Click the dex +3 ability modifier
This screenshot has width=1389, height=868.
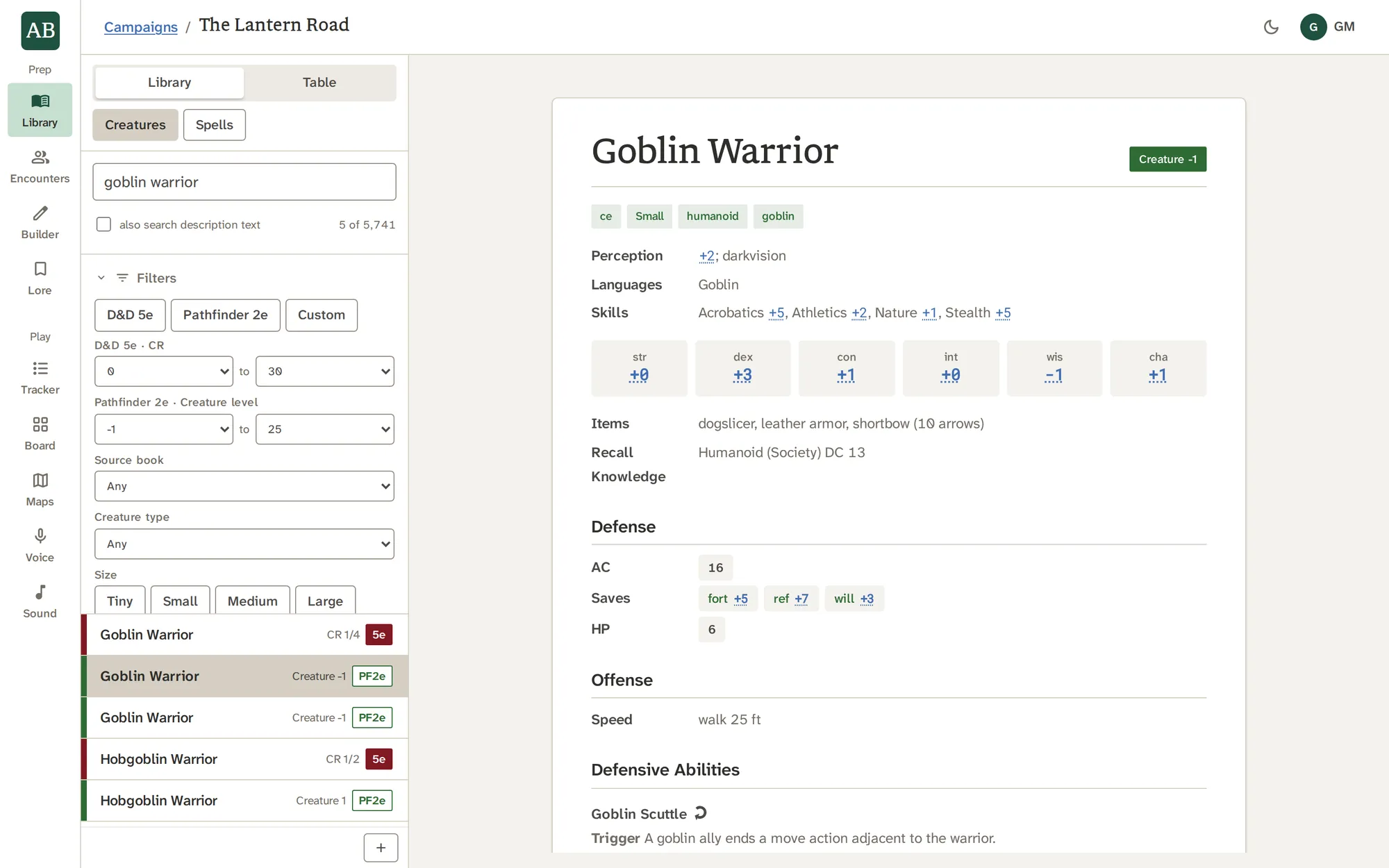(742, 376)
